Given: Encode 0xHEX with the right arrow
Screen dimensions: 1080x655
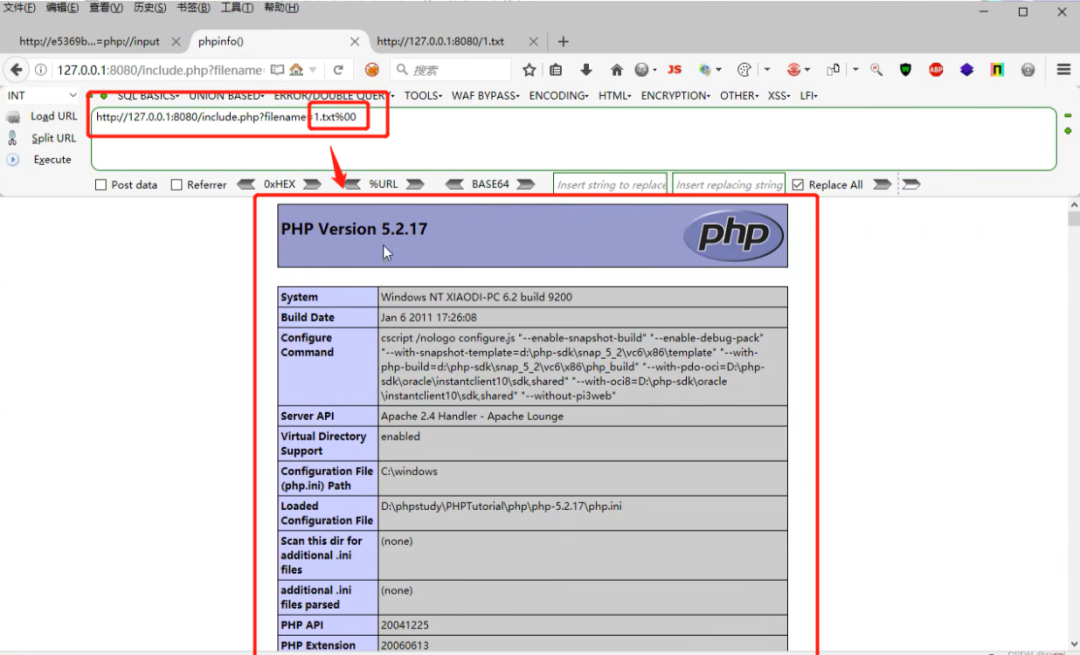Looking at the screenshot, I should pos(312,184).
